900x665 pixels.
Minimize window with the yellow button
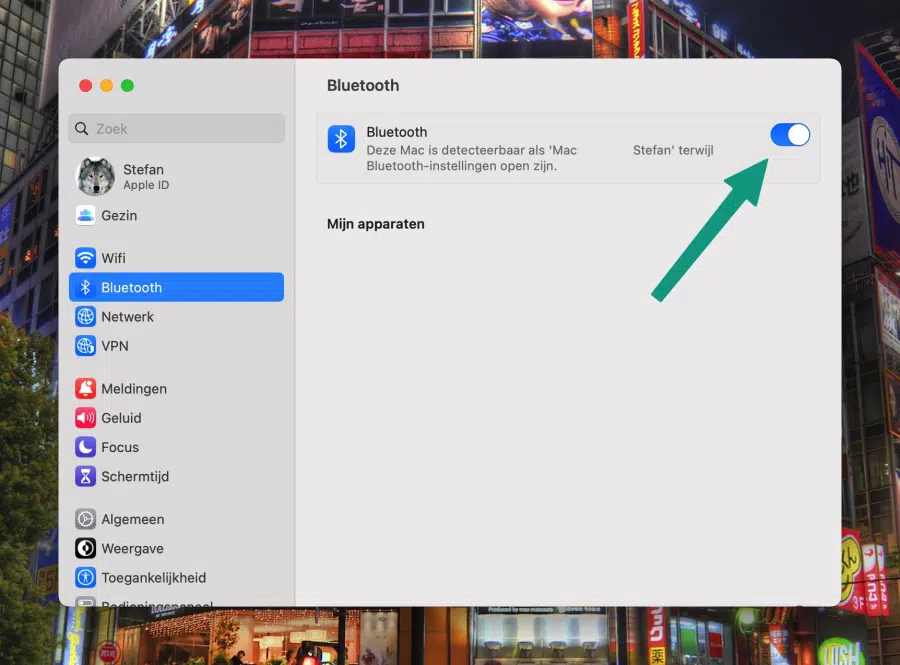point(107,85)
